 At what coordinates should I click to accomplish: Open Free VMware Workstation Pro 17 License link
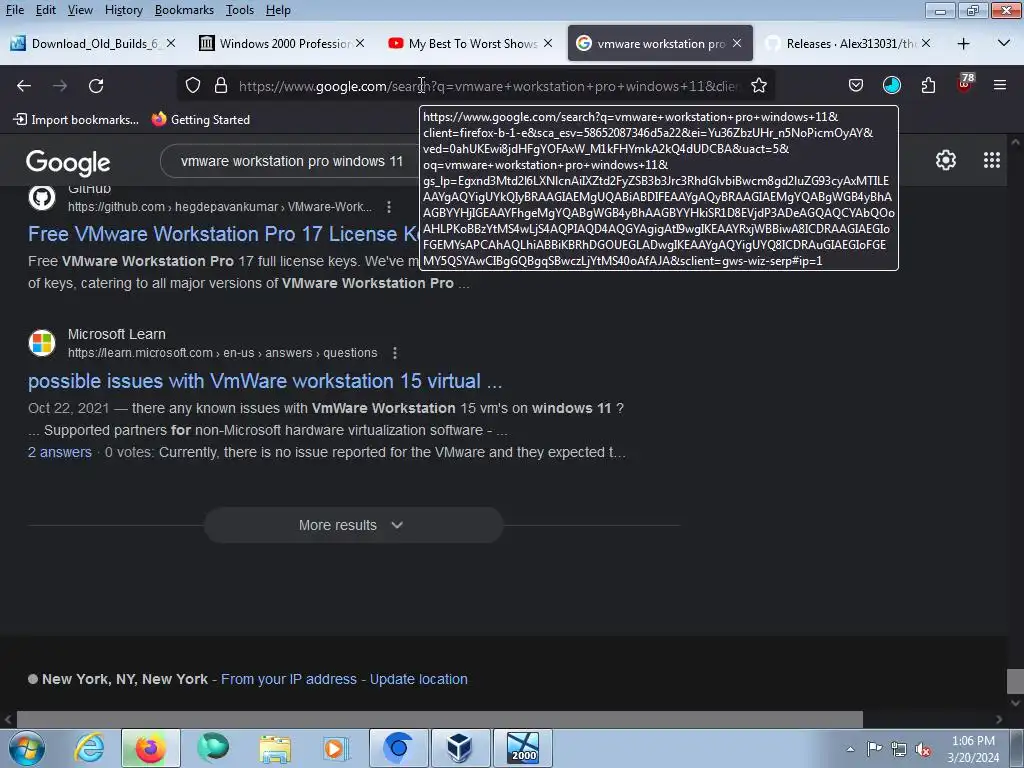click(223, 234)
